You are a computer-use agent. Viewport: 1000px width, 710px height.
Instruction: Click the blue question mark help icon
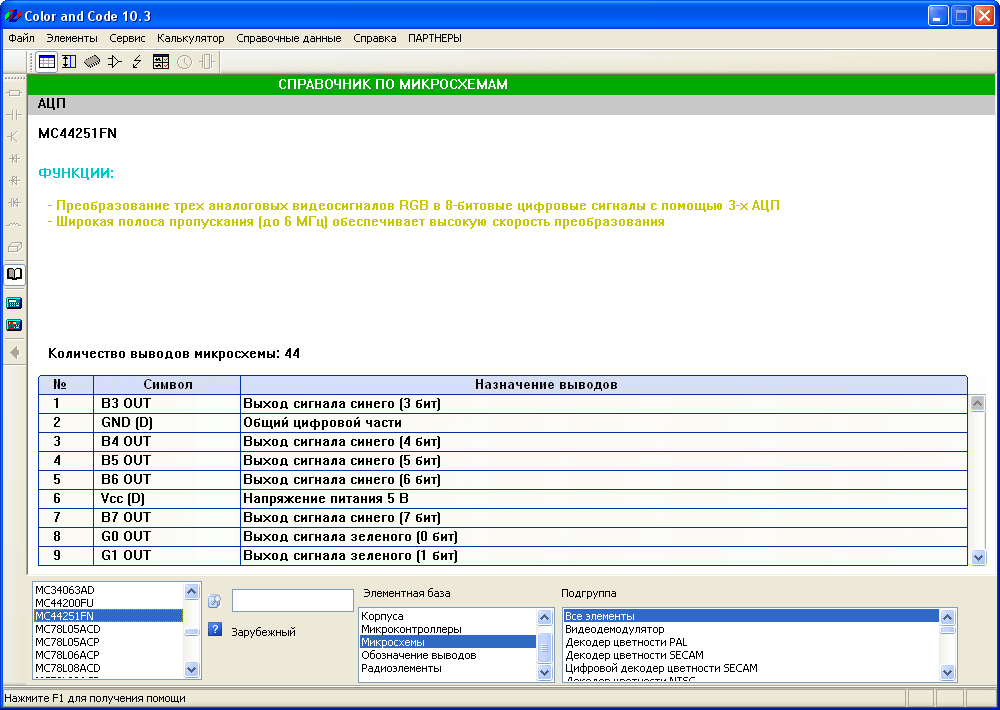click(215, 630)
